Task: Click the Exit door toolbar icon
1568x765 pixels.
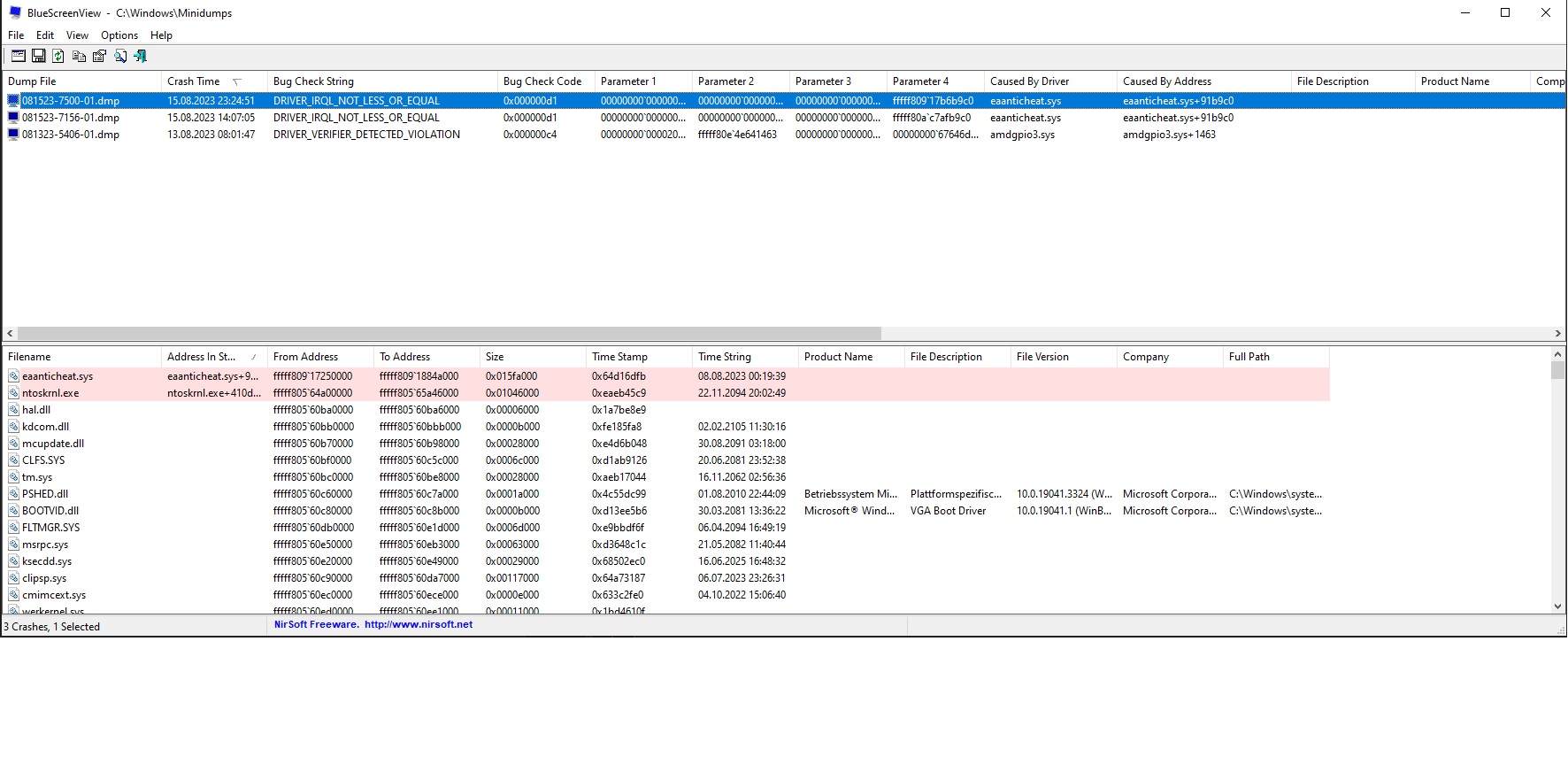Action: point(140,56)
